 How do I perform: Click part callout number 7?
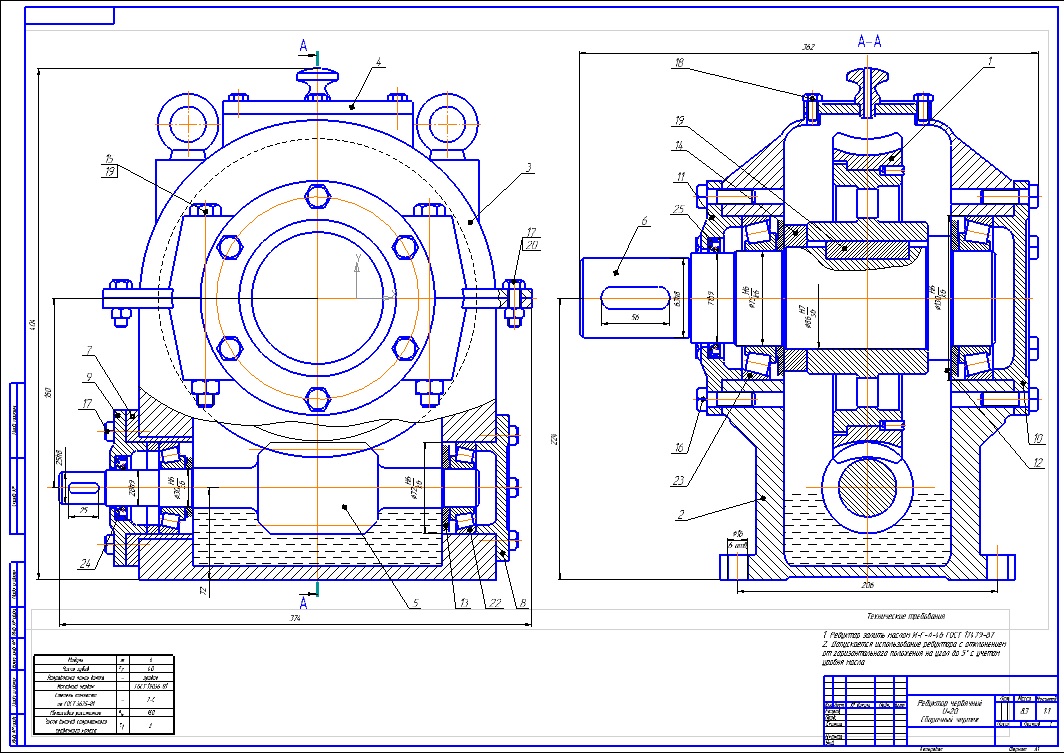pos(88,351)
